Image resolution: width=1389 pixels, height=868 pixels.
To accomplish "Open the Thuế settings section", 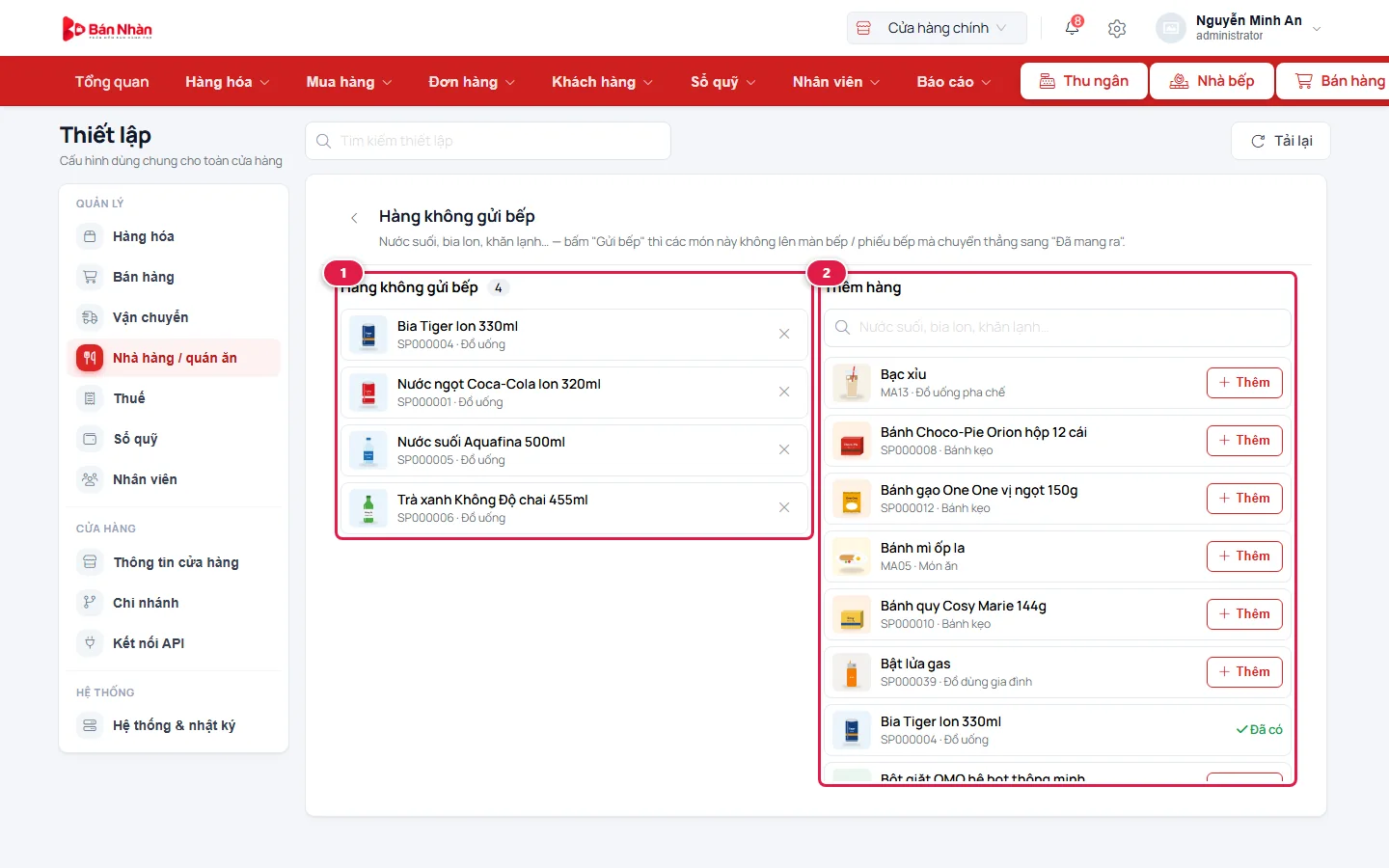I will click(x=174, y=398).
